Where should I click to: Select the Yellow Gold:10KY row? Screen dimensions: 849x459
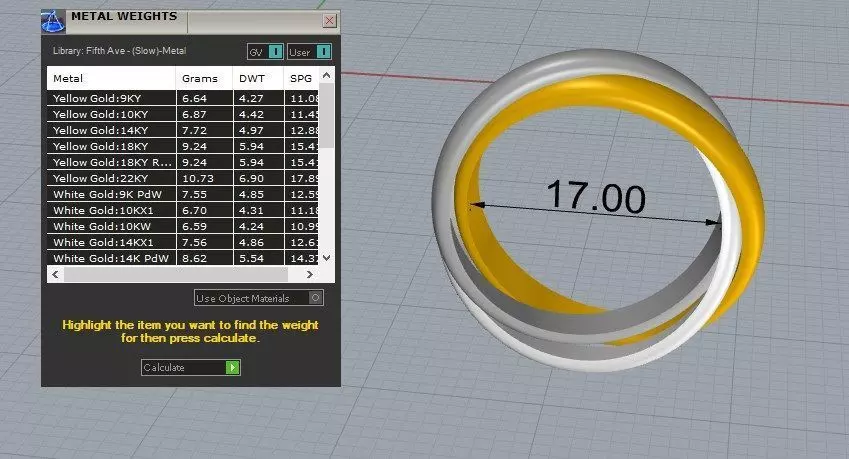183,114
